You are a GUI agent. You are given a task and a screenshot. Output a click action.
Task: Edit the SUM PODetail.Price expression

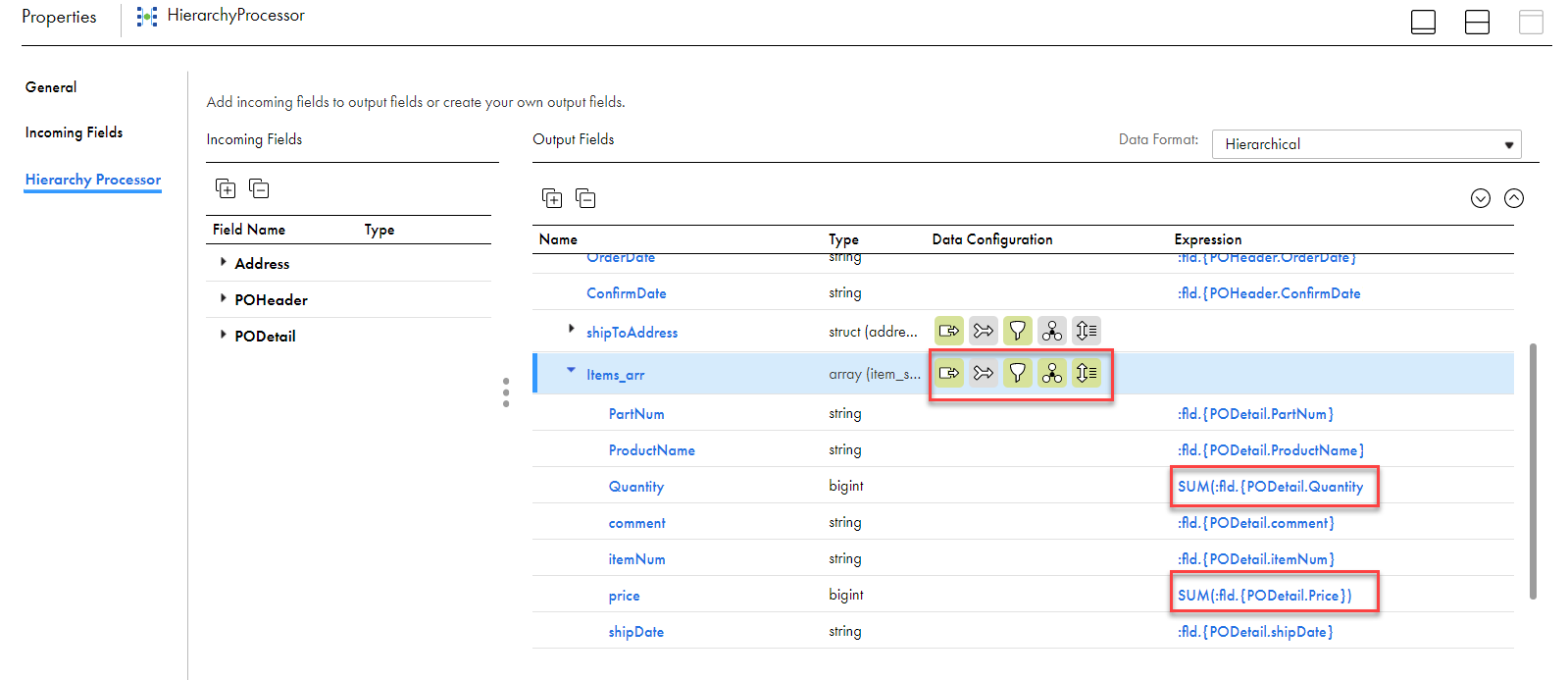[x=1265, y=596]
